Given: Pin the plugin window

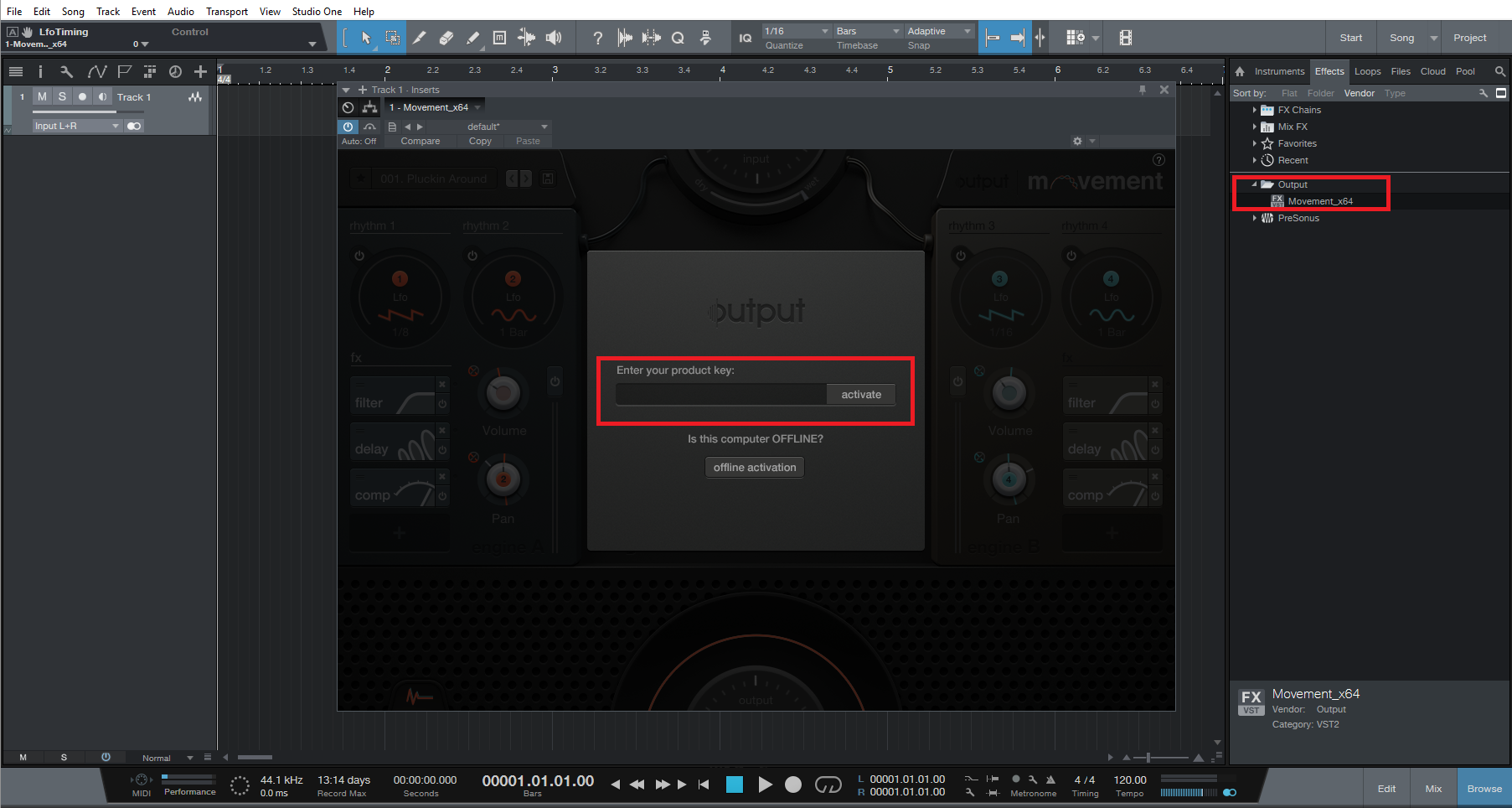Looking at the screenshot, I should pos(1143,90).
